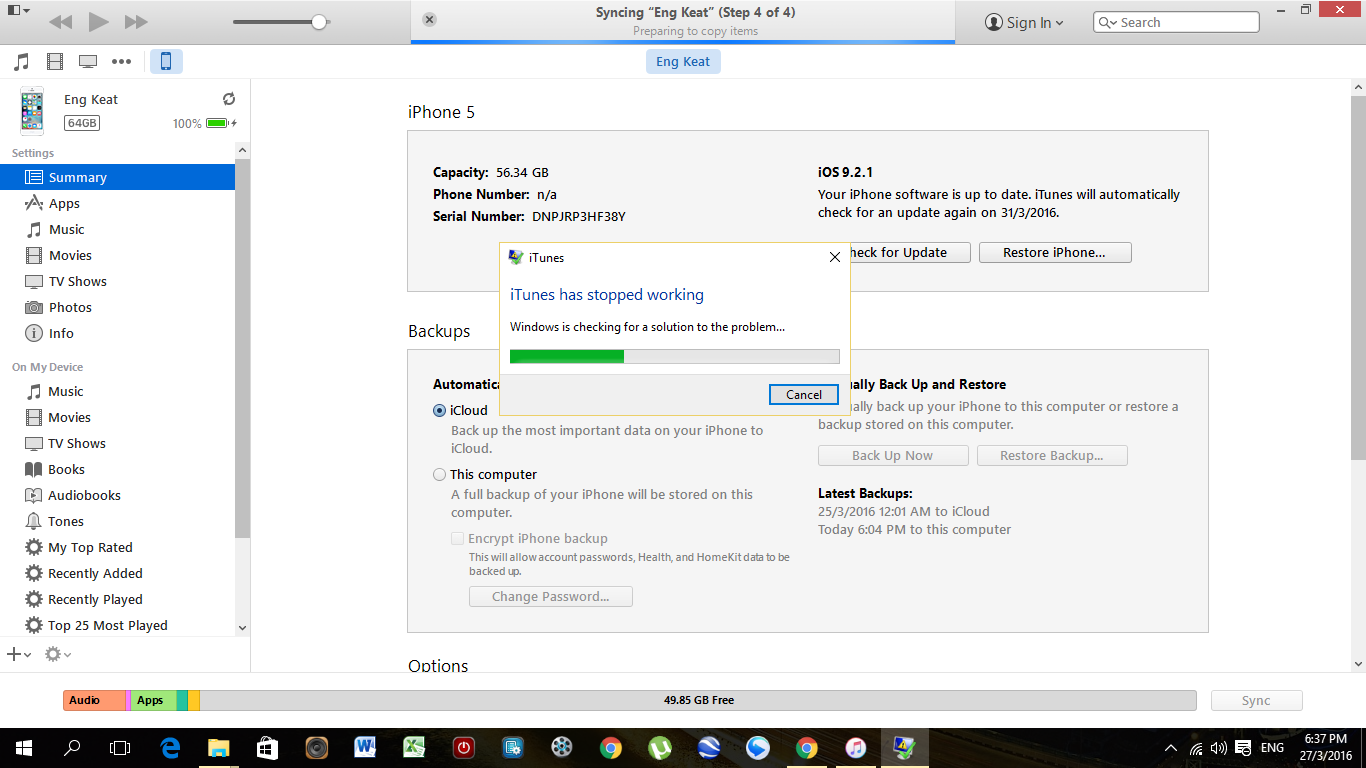Screen dimensions: 1366x768
Task: Click the sidebar scroll-up arrow
Action: tap(242, 150)
